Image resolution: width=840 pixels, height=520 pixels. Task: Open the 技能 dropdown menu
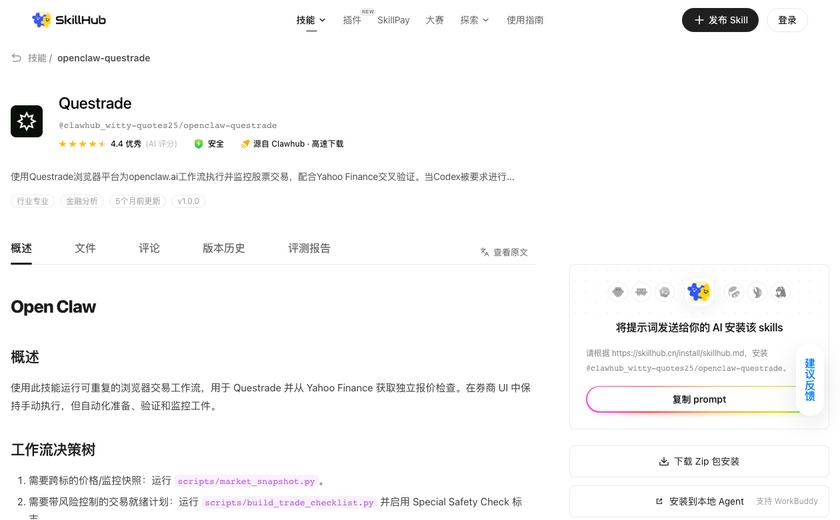[311, 20]
